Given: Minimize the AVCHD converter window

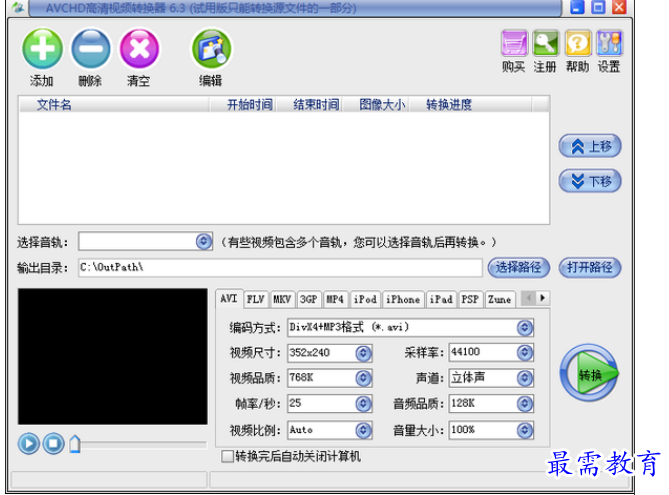Looking at the screenshot, I should click(x=577, y=7).
